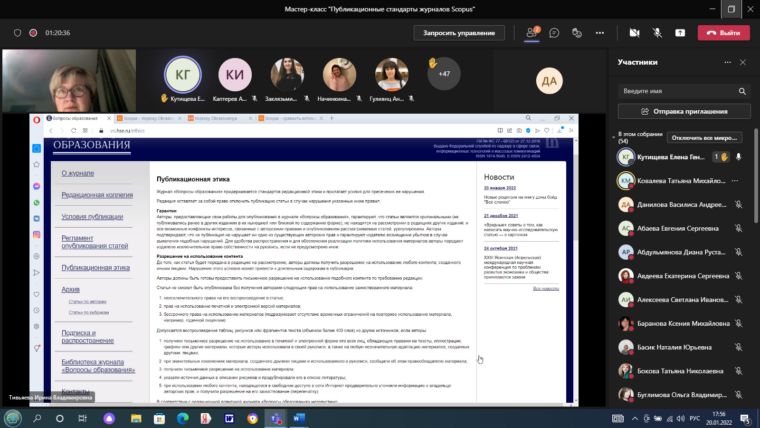Expand the +47 hidden participants tile

tap(443, 74)
